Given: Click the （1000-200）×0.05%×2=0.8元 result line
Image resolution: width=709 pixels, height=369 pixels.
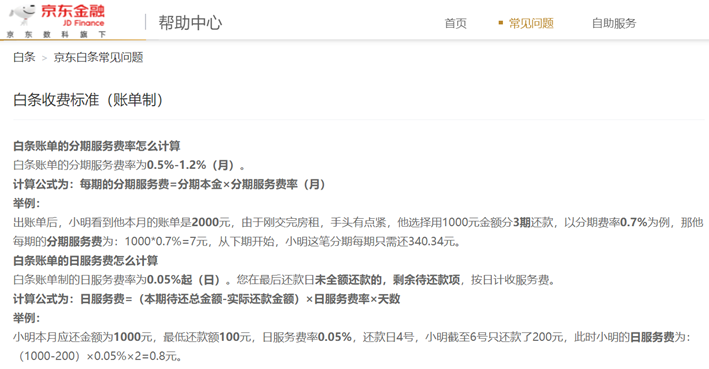Looking at the screenshot, I should click(x=99, y=356).
